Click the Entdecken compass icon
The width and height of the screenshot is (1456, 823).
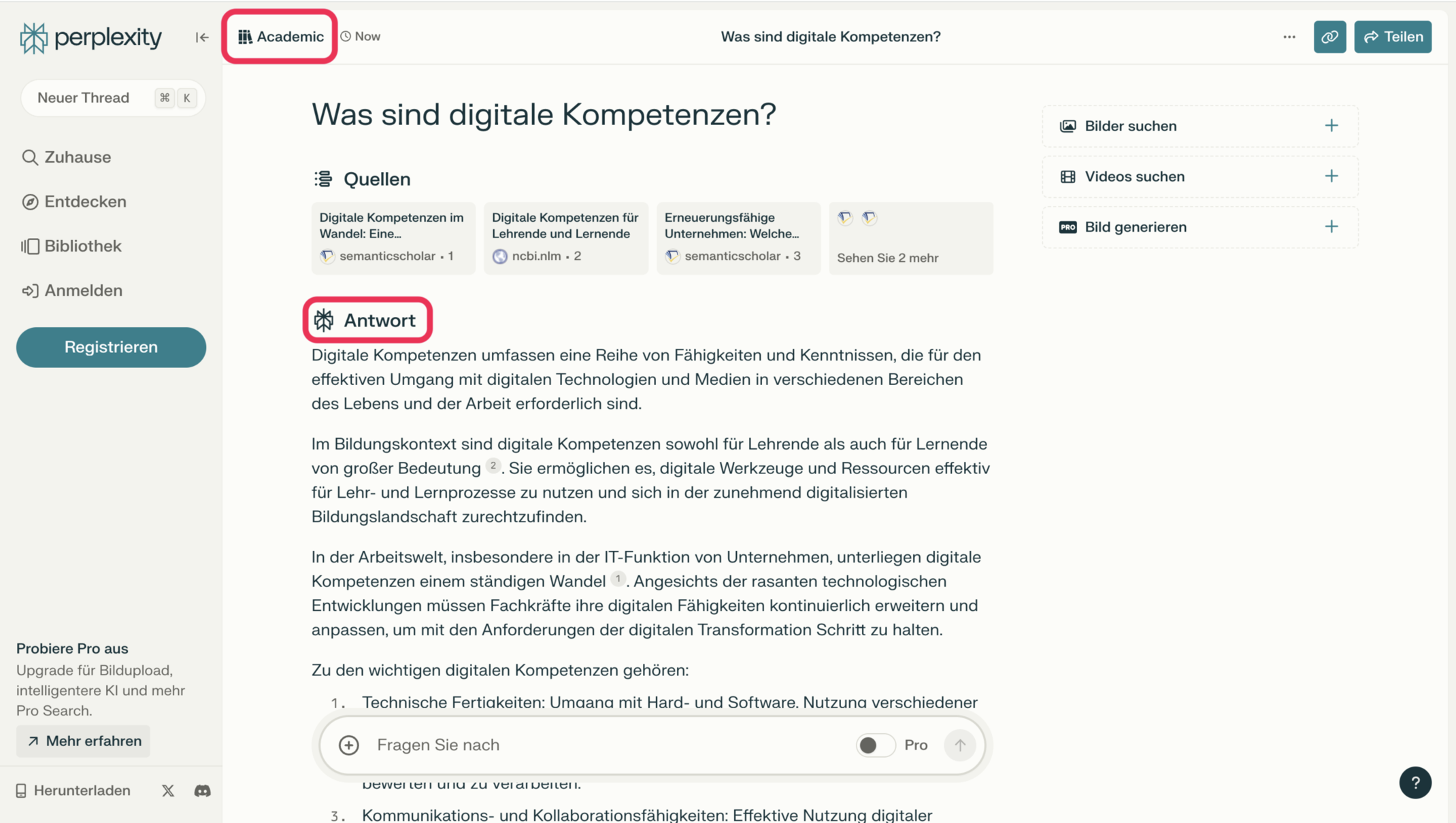click(29, 202)
